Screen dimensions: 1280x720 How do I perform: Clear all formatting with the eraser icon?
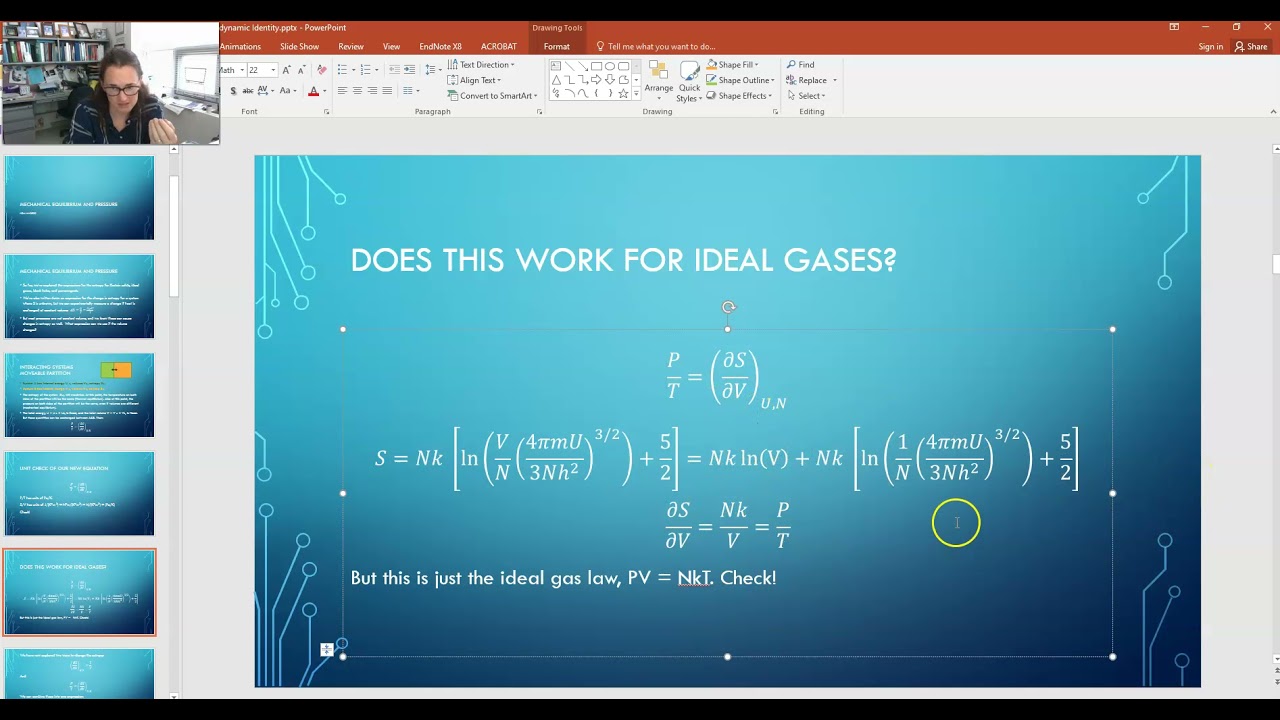click(x=321, y=70)
